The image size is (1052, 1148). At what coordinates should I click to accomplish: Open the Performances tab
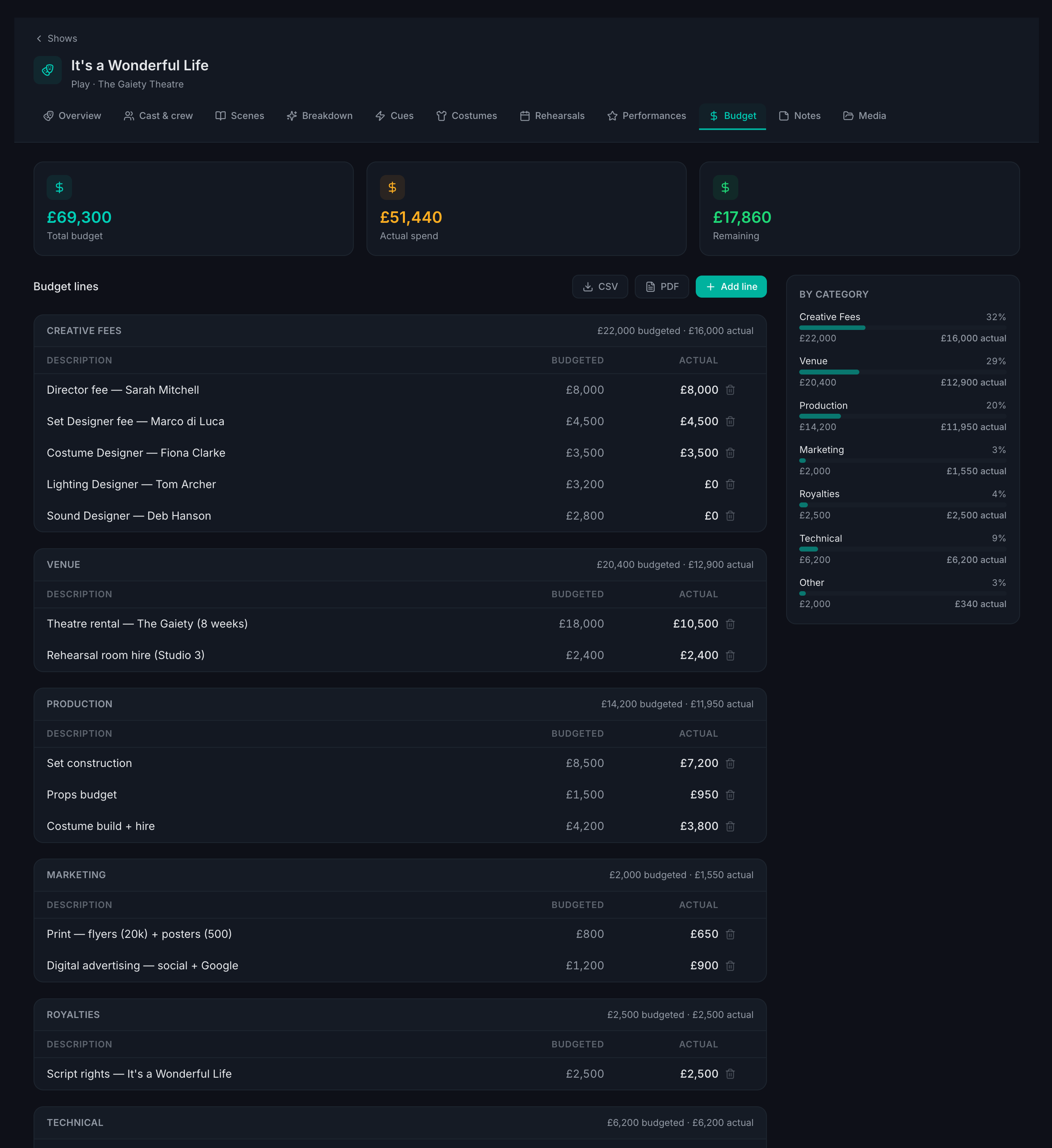coord(647,116)
